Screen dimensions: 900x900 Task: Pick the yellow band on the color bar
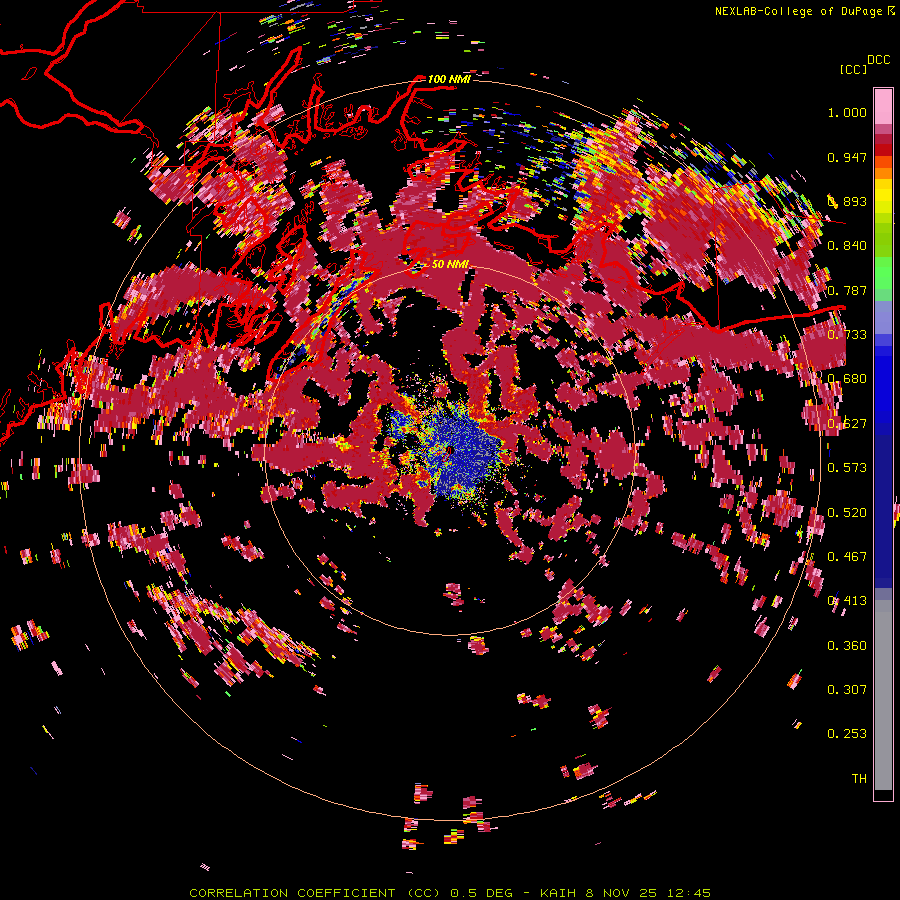(883, 196)
